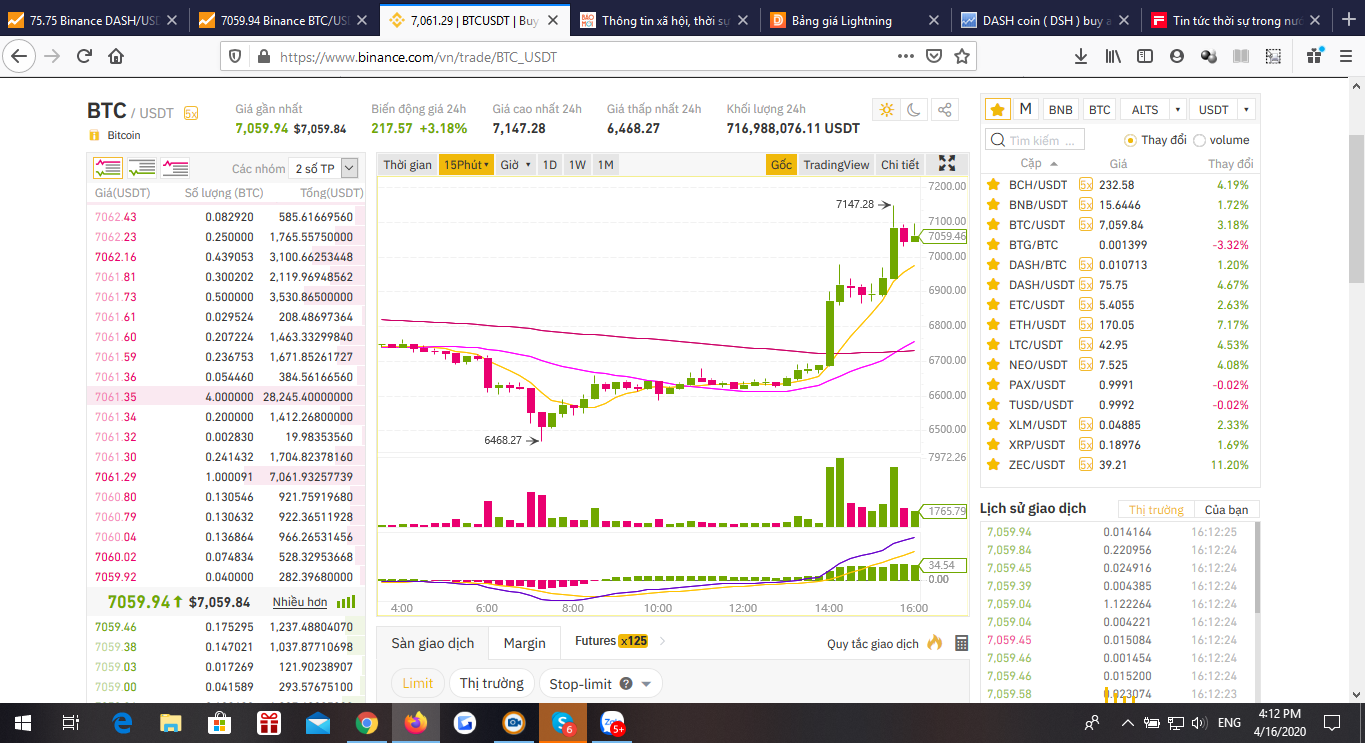1365x743 pixels.
Task: Set chart interval to 1W
Action: pyautogui.click(x=577, y=164)
